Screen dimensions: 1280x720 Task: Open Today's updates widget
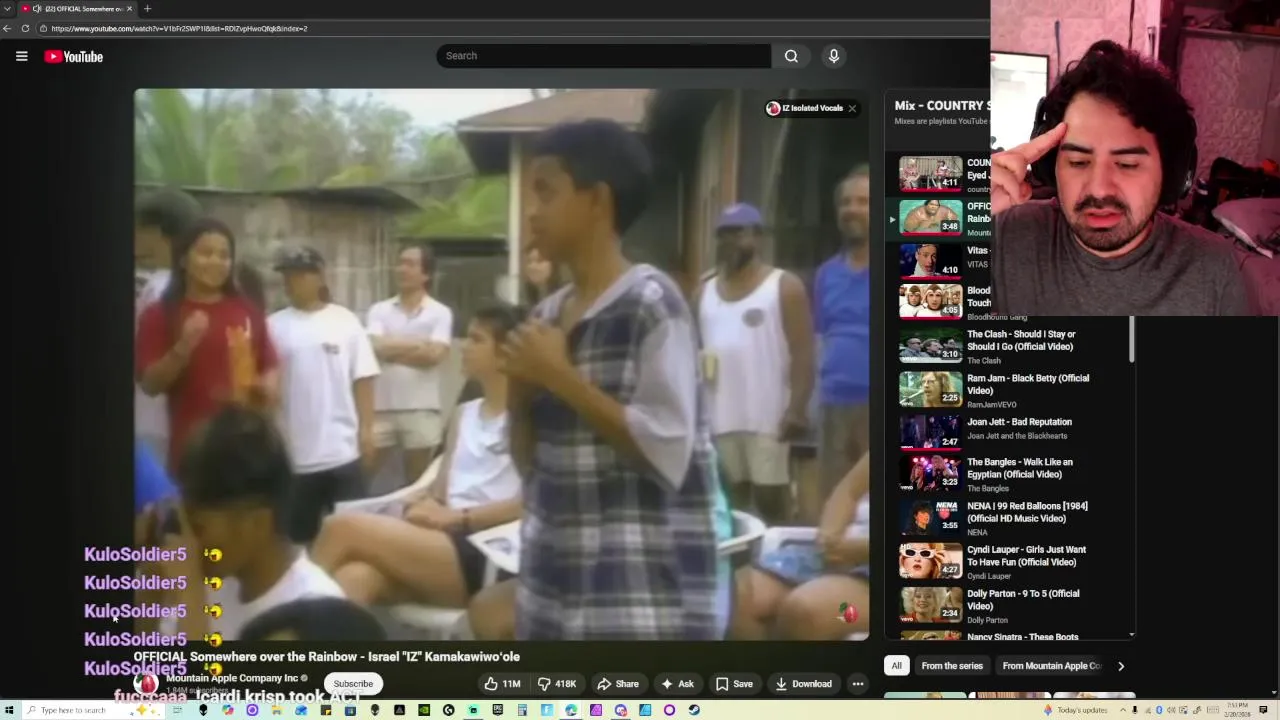click(1075, 710)
